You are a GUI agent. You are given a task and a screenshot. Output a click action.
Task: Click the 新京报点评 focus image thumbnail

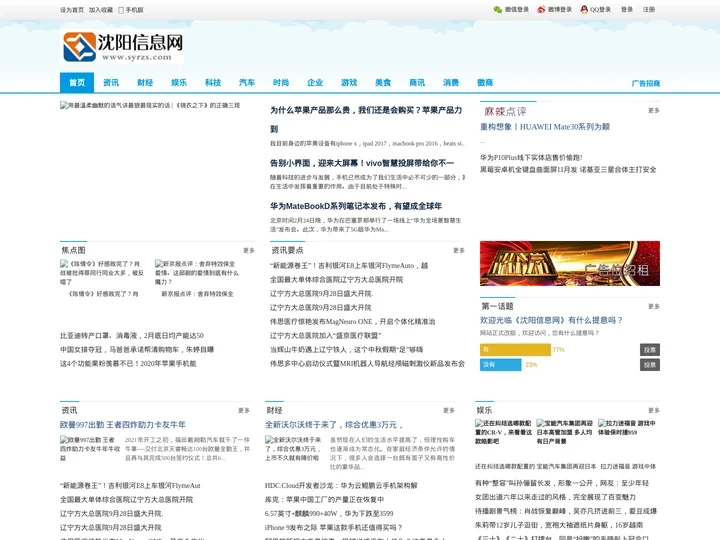tap(198, 273)
